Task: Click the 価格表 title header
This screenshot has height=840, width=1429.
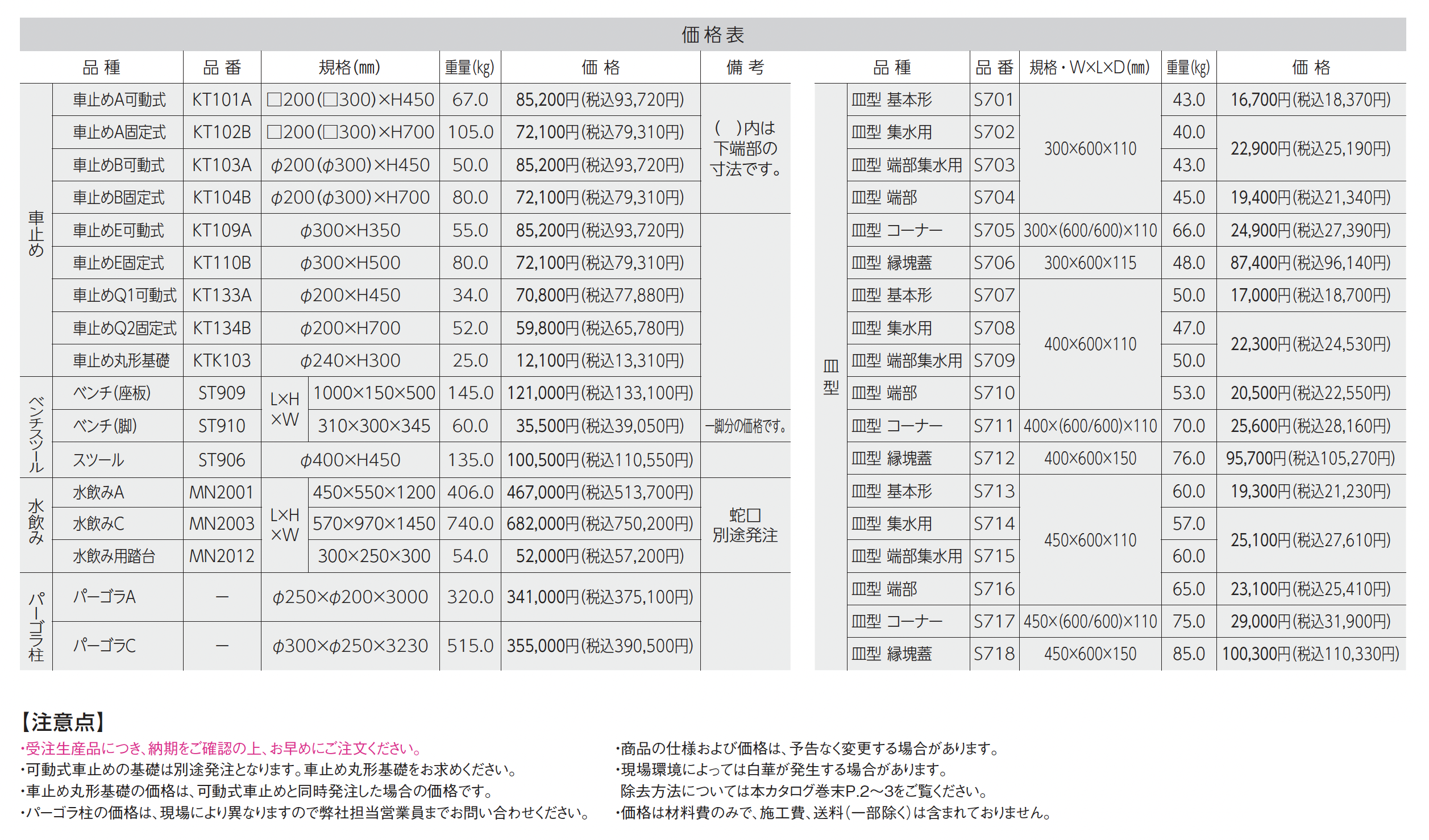Action: (713, 35)
